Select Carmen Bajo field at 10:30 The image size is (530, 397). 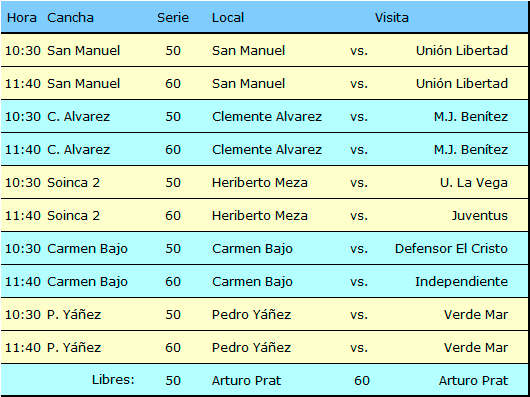click(x=87, y=249)
